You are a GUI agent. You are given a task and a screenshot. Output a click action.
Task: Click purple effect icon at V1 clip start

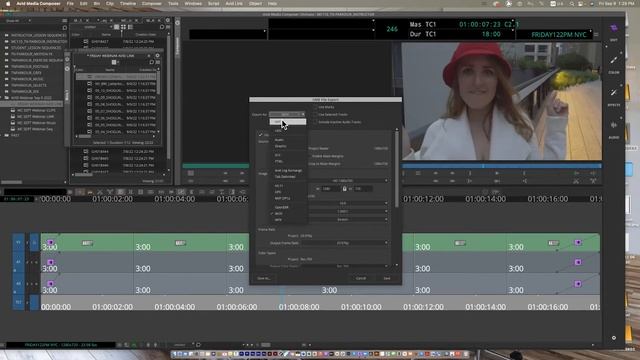tap(50, 242)
